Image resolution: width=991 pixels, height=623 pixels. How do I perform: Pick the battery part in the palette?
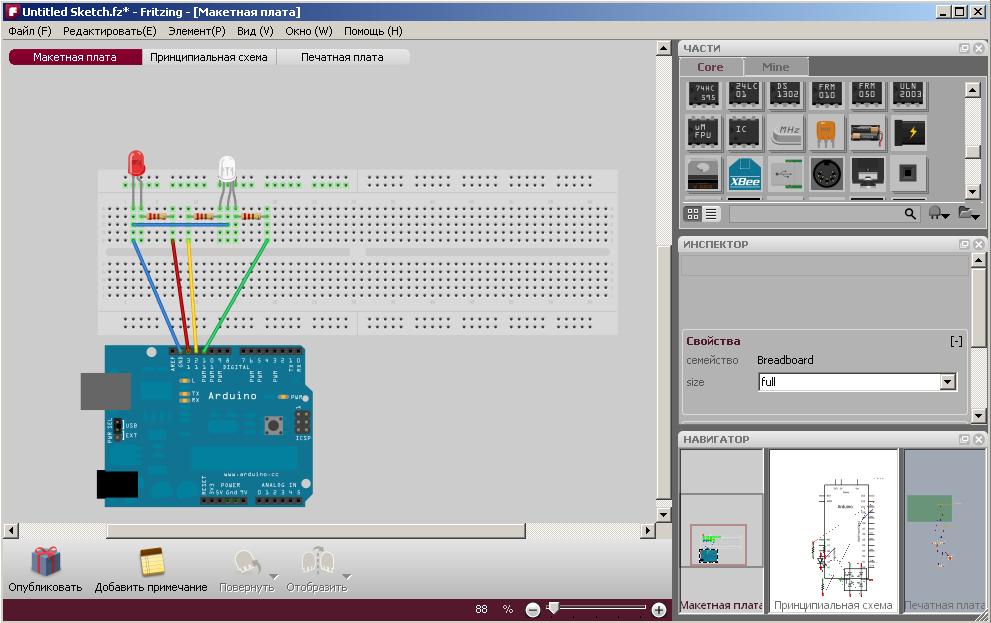coord(866,132)
